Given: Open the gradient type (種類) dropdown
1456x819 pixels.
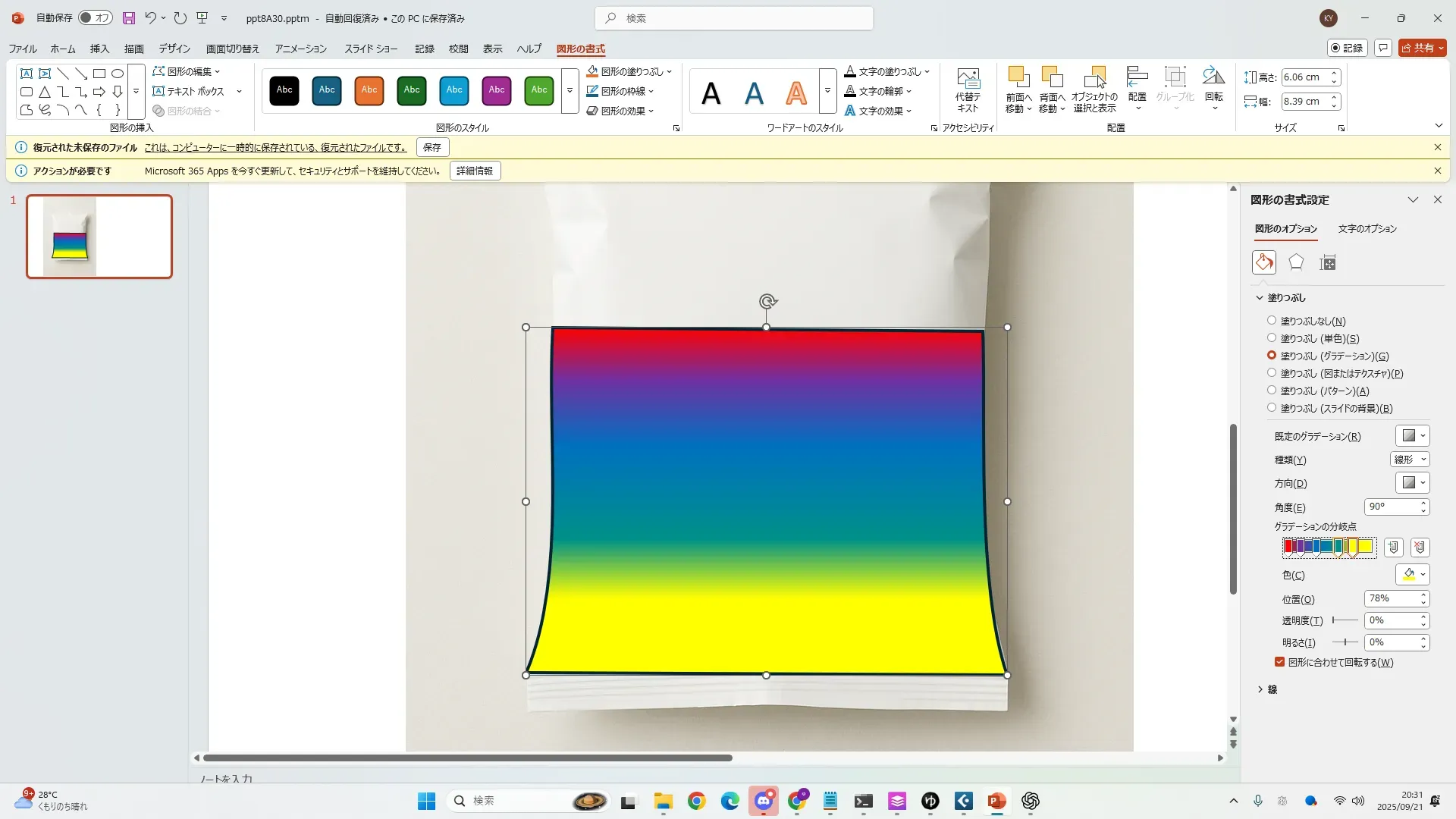Looking at the screenshot, I should pos(1410,460).
